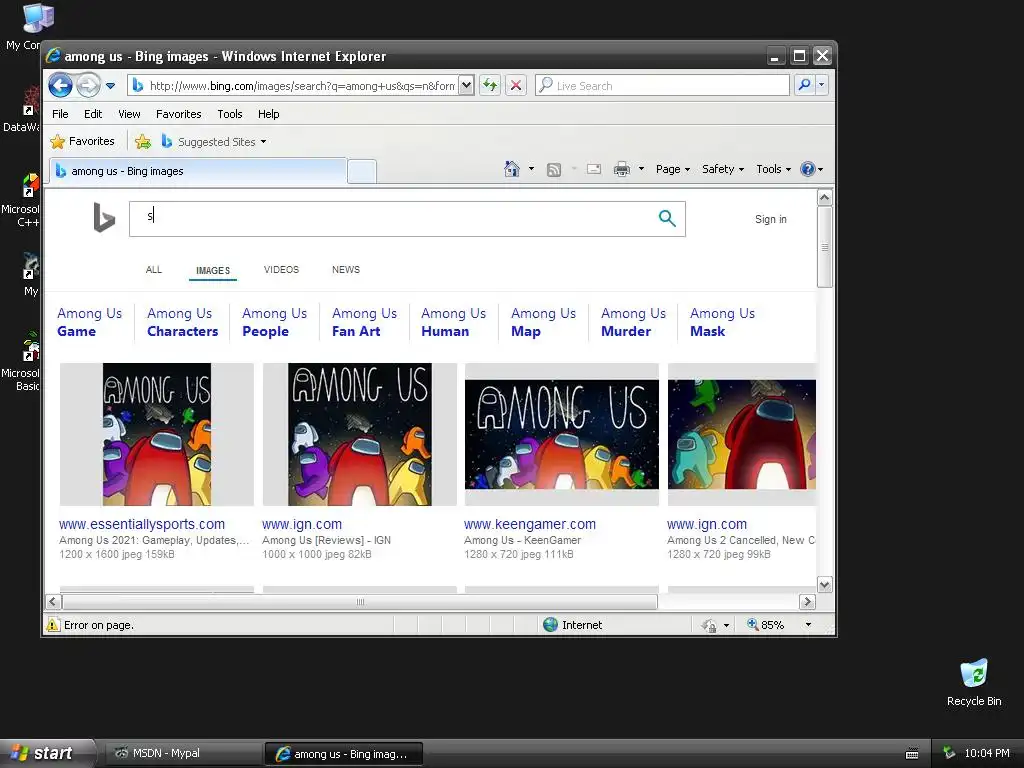Click the vertical scrollbar down arrow

pyautogui.click(x=824, y=584)
